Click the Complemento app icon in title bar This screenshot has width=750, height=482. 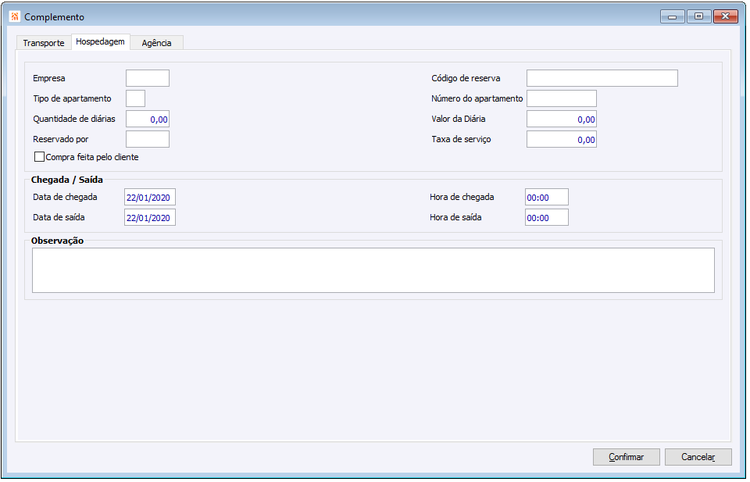15,17
